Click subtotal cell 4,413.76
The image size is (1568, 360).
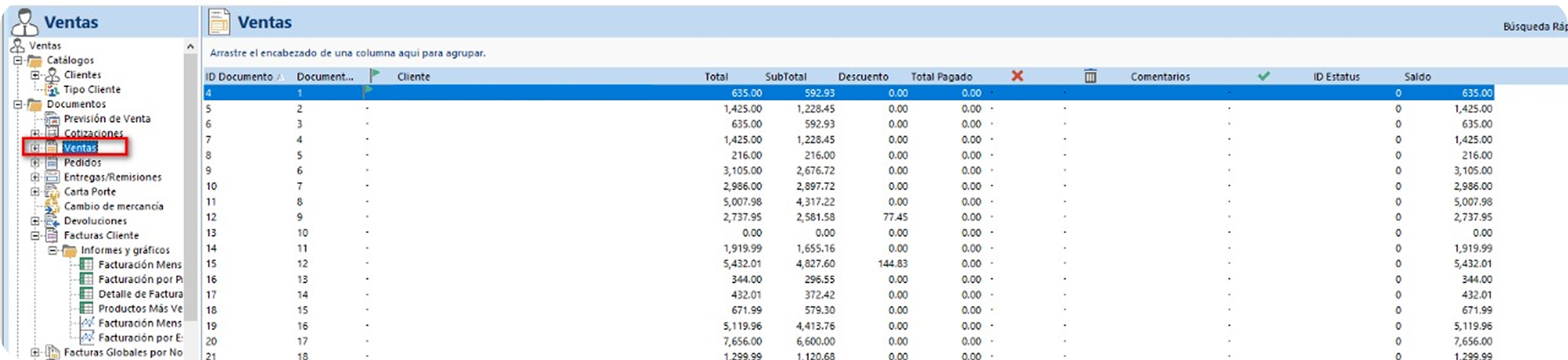pyautogui.click(x=815, y=326)
